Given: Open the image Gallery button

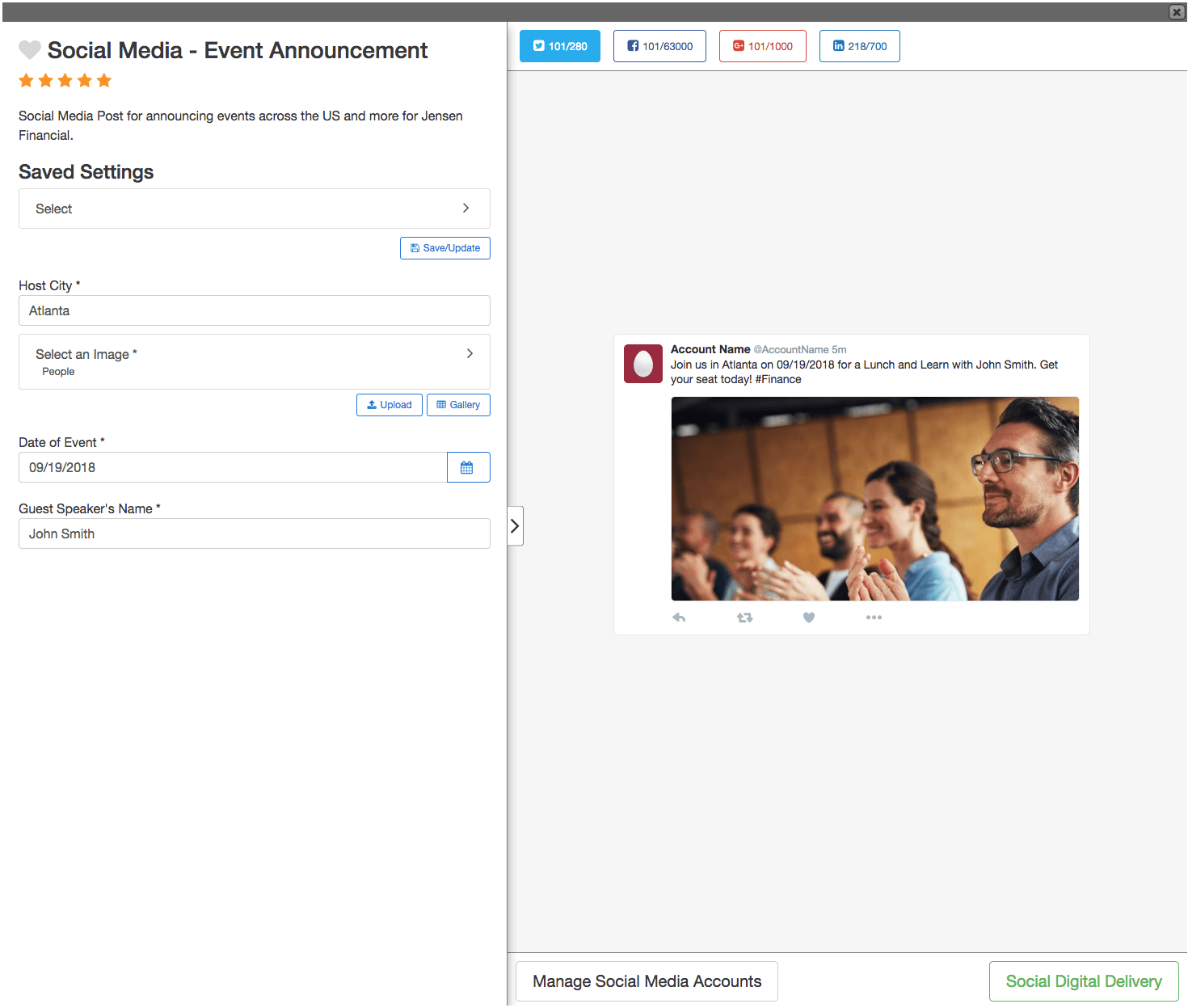Looking at the screenshot, I should click(x=458, y=405).
